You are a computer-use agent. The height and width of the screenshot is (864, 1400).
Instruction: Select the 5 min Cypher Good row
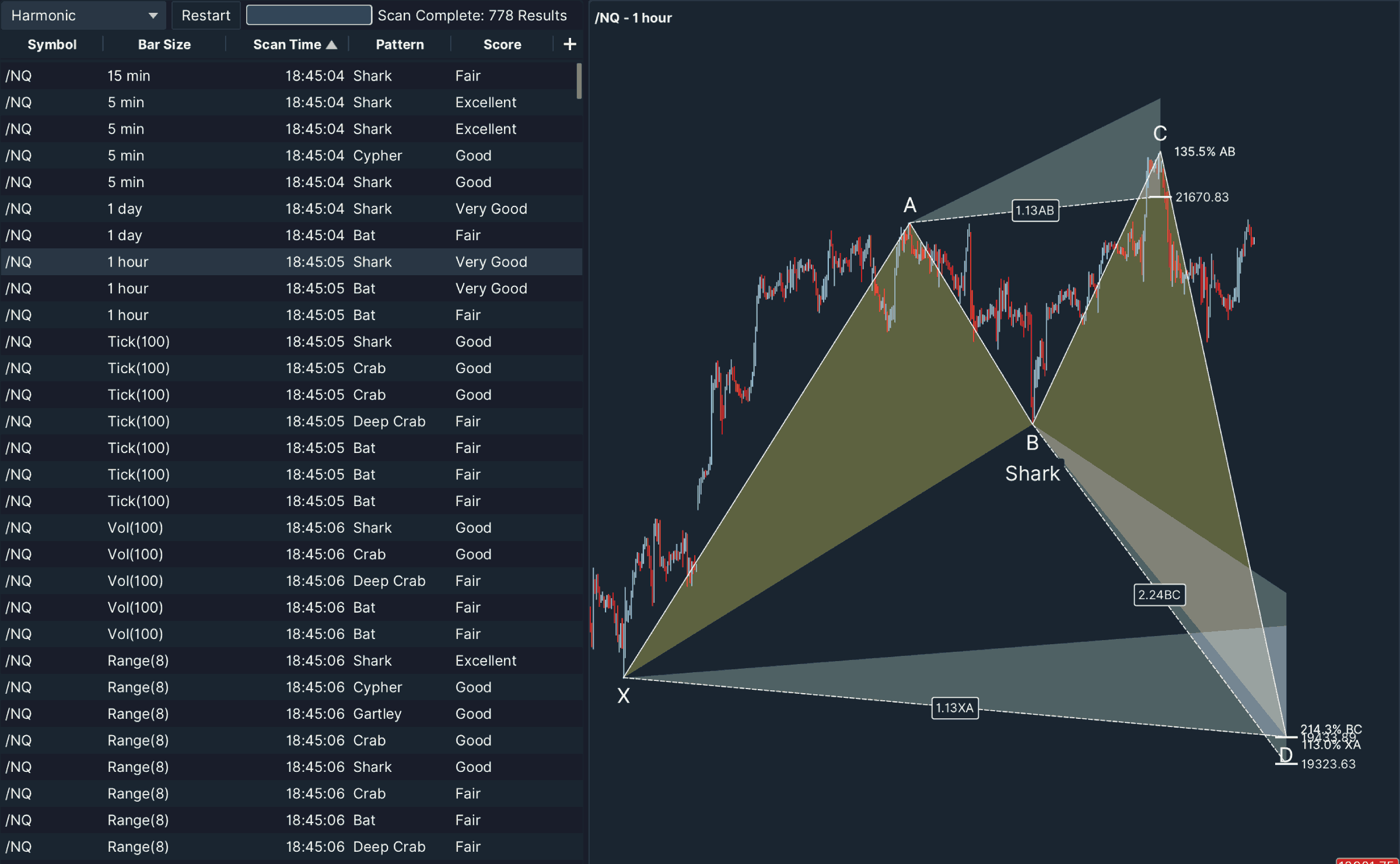(x=290, y=156)
